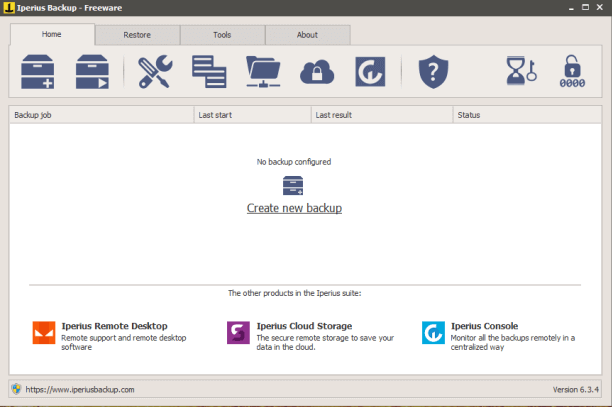Click the Backup job column header
This screenshot has height=407, width=612.
tap(100, 115)
